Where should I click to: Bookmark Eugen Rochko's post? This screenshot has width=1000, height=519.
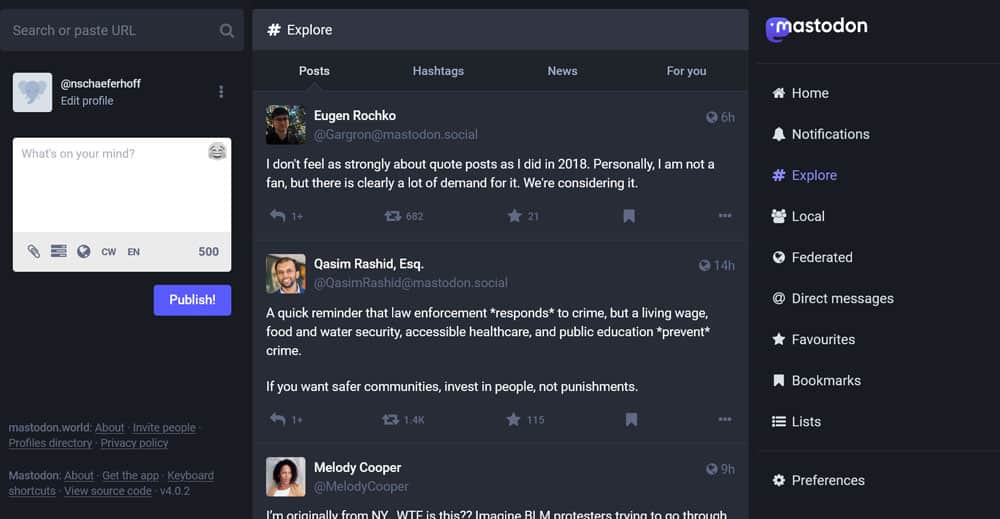point(629,215)
